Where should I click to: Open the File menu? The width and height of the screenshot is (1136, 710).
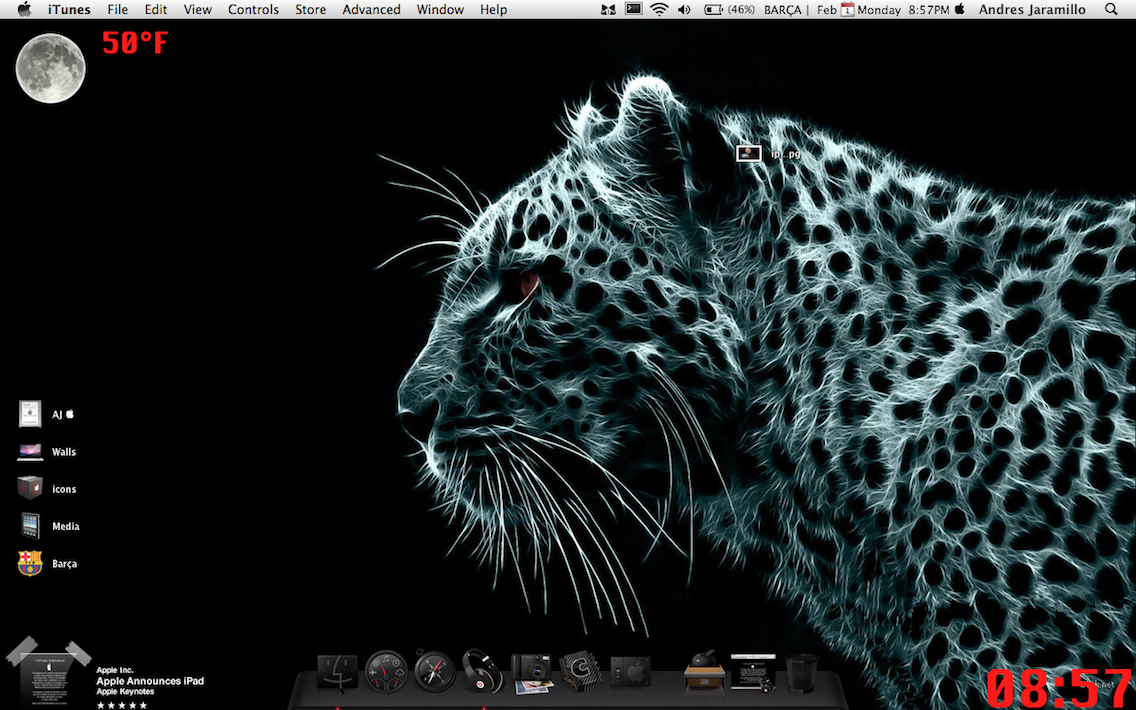coord(117,9)
